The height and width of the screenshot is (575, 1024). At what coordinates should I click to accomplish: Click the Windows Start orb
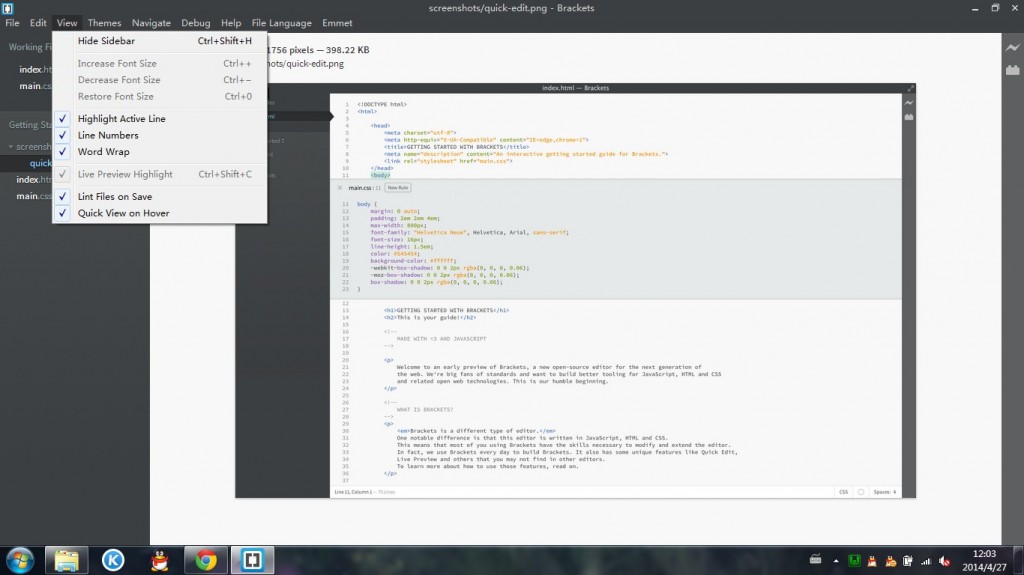tap(20, 561)
